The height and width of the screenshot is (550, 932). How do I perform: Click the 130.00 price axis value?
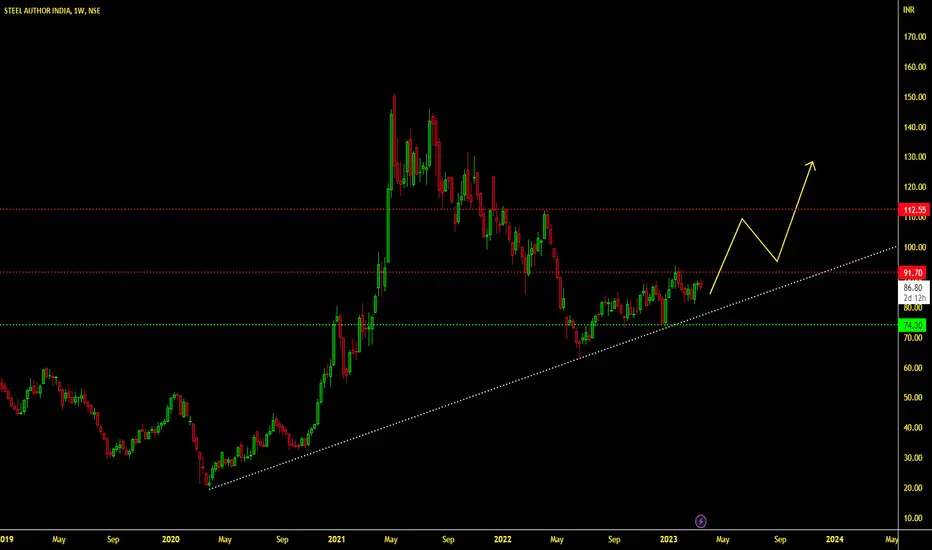tap(914, 157)
